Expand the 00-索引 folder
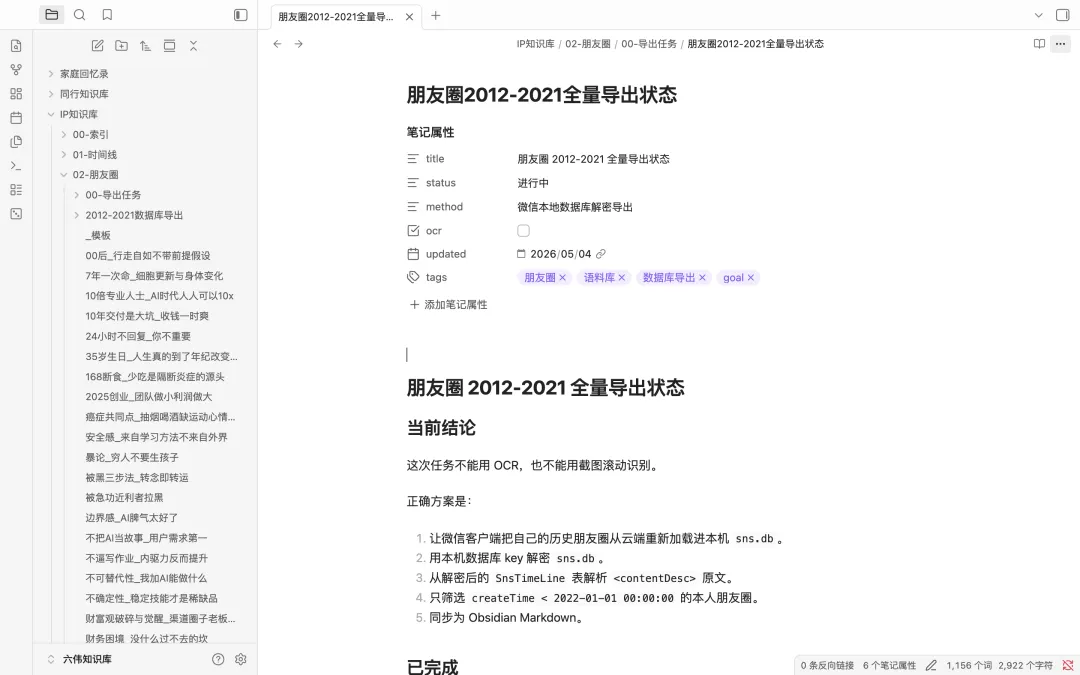 click(63, 134)
